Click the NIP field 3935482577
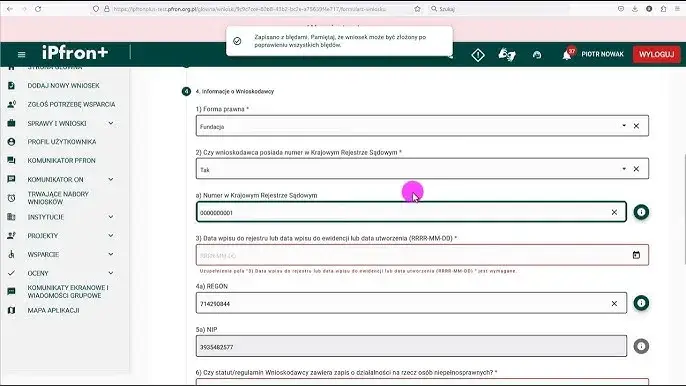 (x=411, y=347)
